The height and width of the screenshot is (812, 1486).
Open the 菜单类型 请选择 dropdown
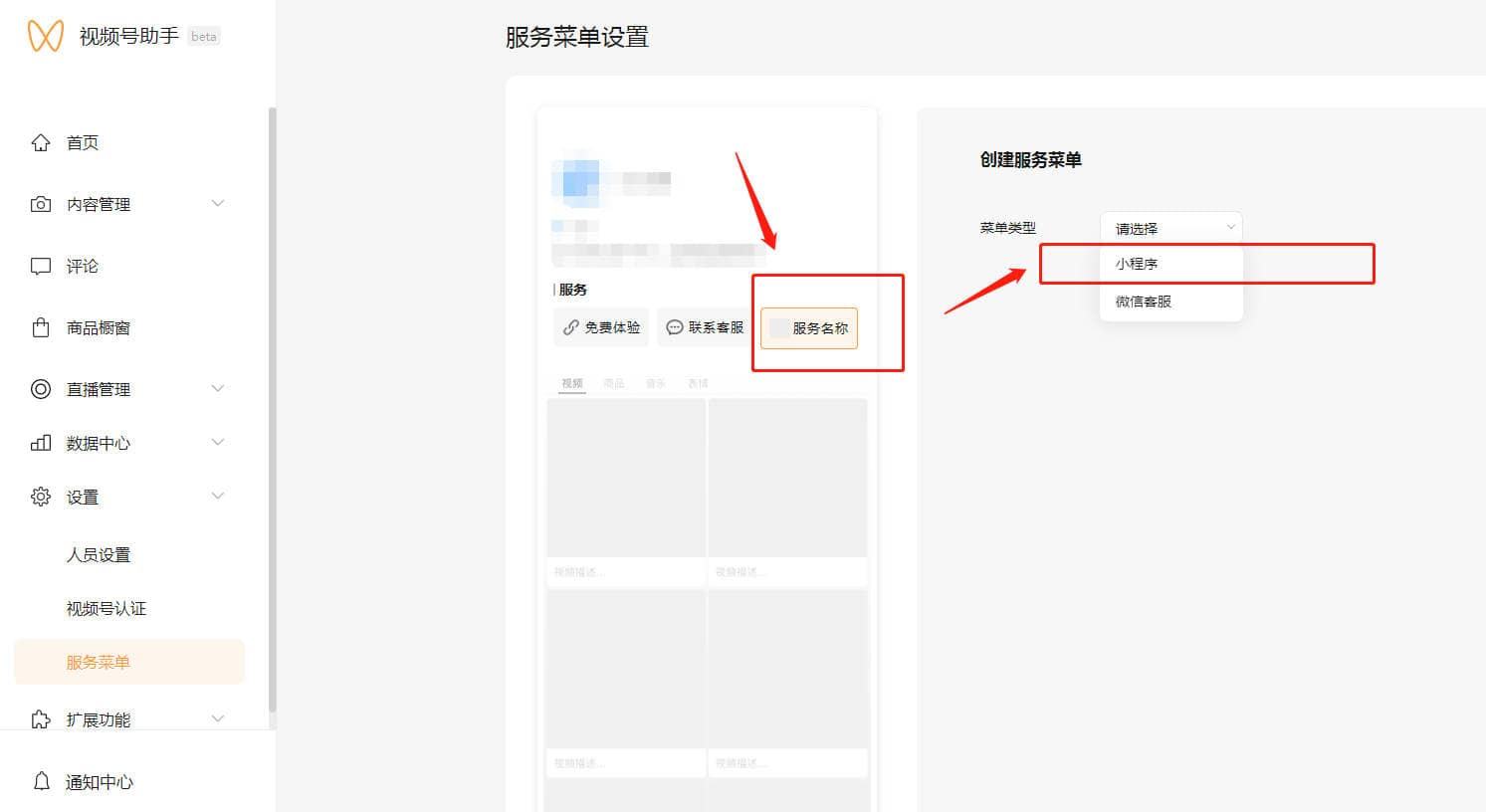(1170, 228)
